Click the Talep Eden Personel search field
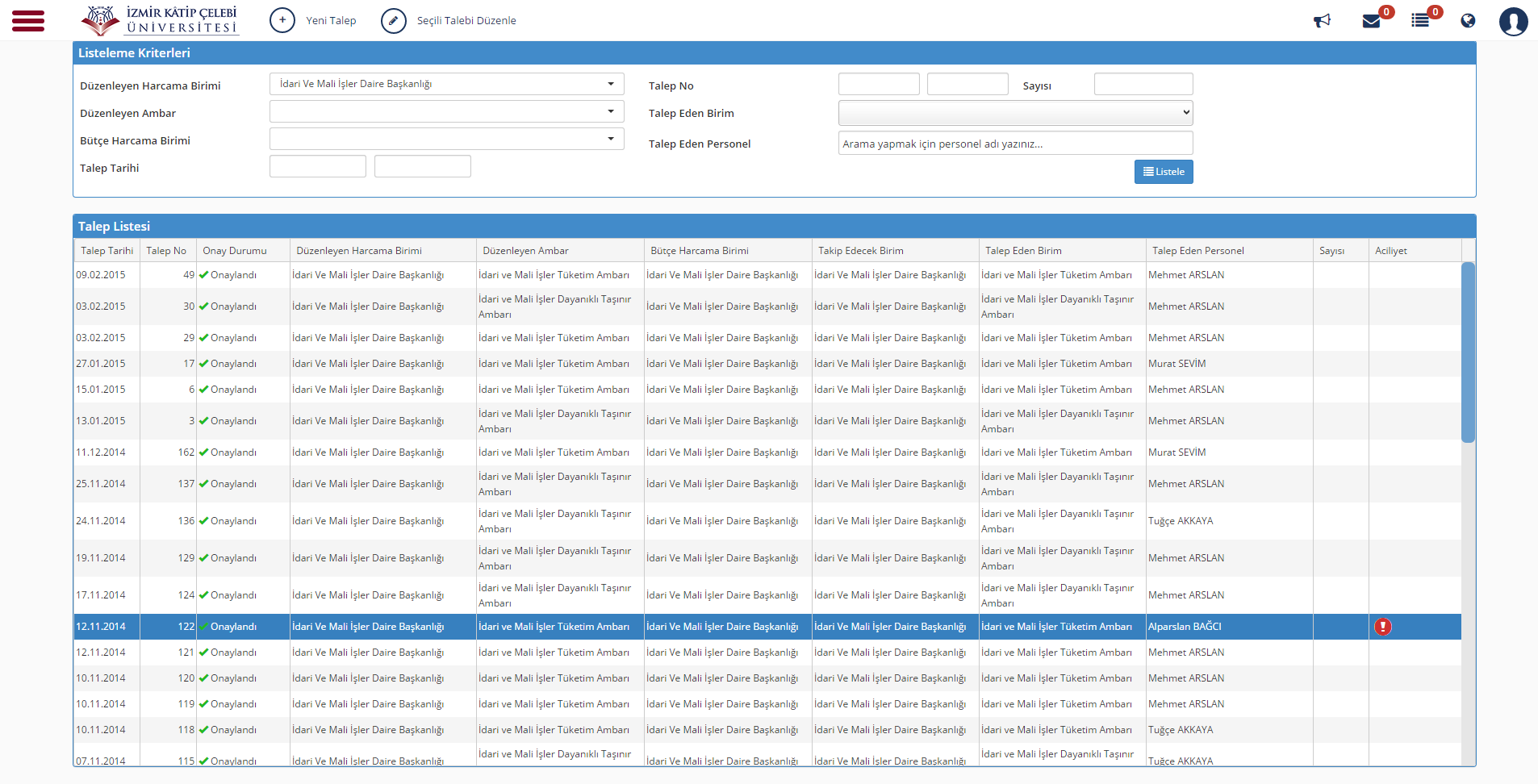1538x784 pixels. click(x=1015, y=144)
